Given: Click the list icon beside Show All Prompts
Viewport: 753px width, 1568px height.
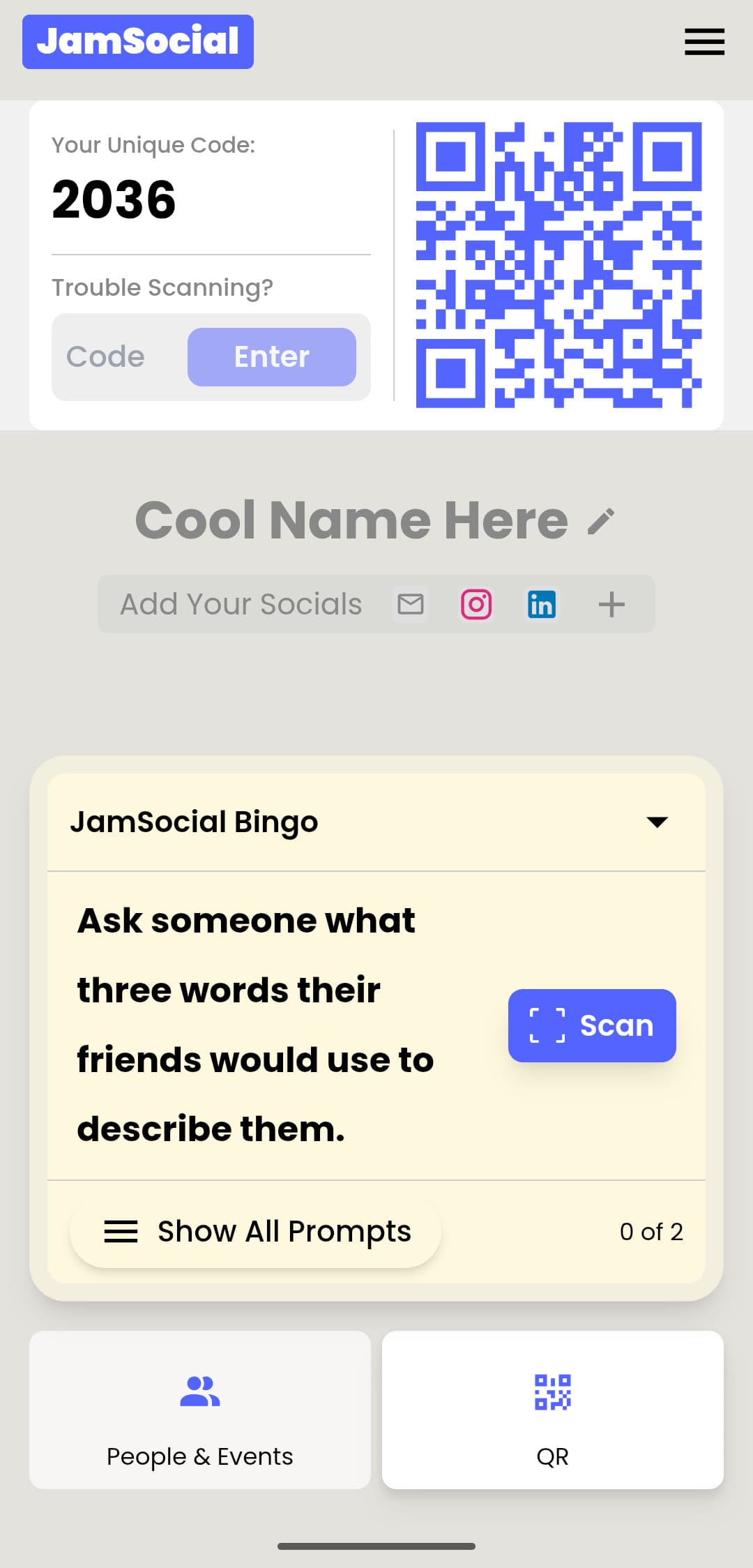Looking at the screenshot, I should [x=121, y=1232].
